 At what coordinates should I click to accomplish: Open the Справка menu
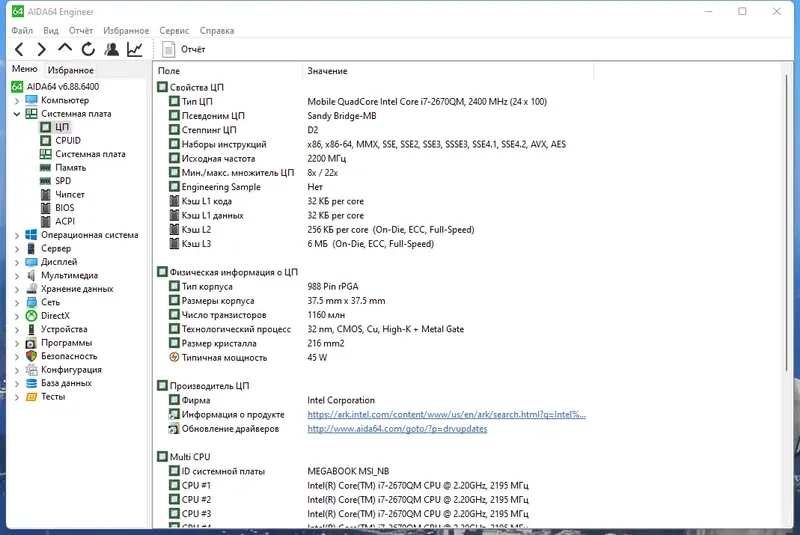tap(217, 31)
